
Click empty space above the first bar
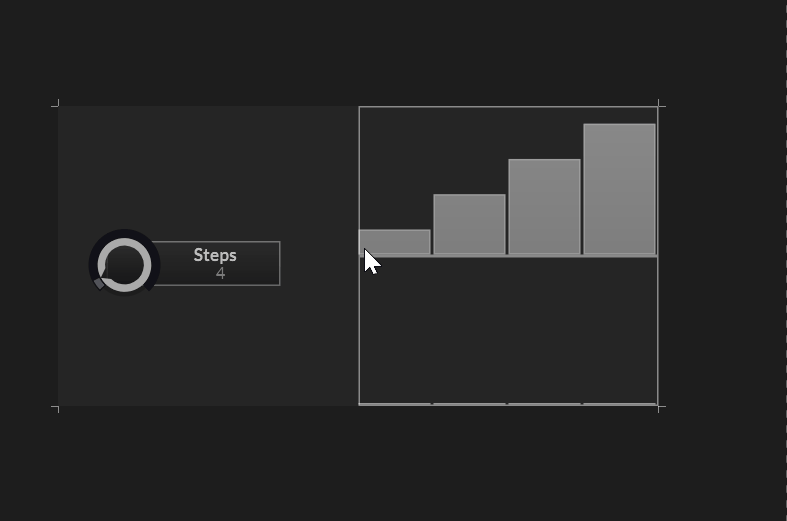pyautogui.click(x=395, y=170)
